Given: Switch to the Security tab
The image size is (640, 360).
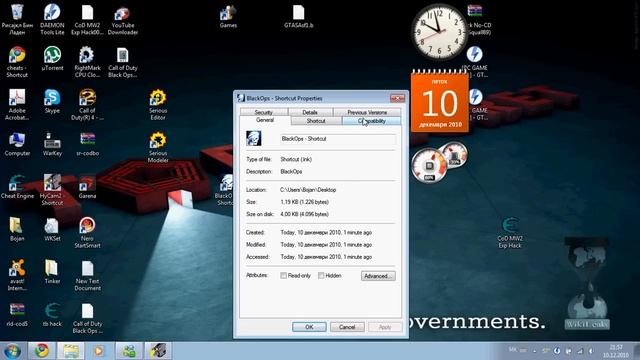Looking at the screenshot, I should point(264,112).
